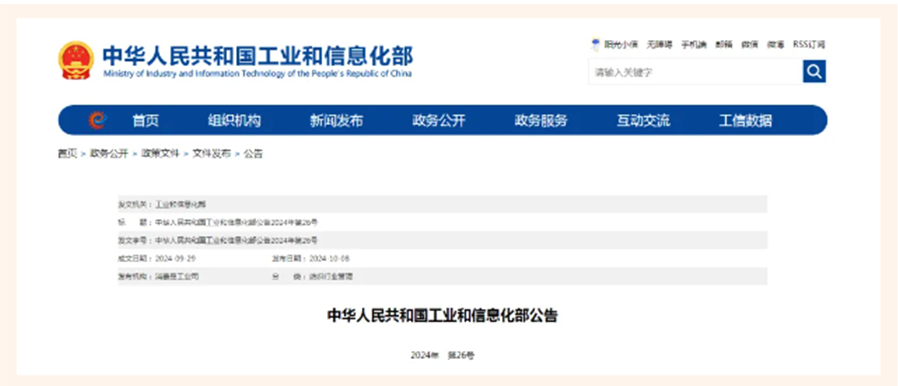
Task: Click the national emblem logo
Action: pos(76,60)
